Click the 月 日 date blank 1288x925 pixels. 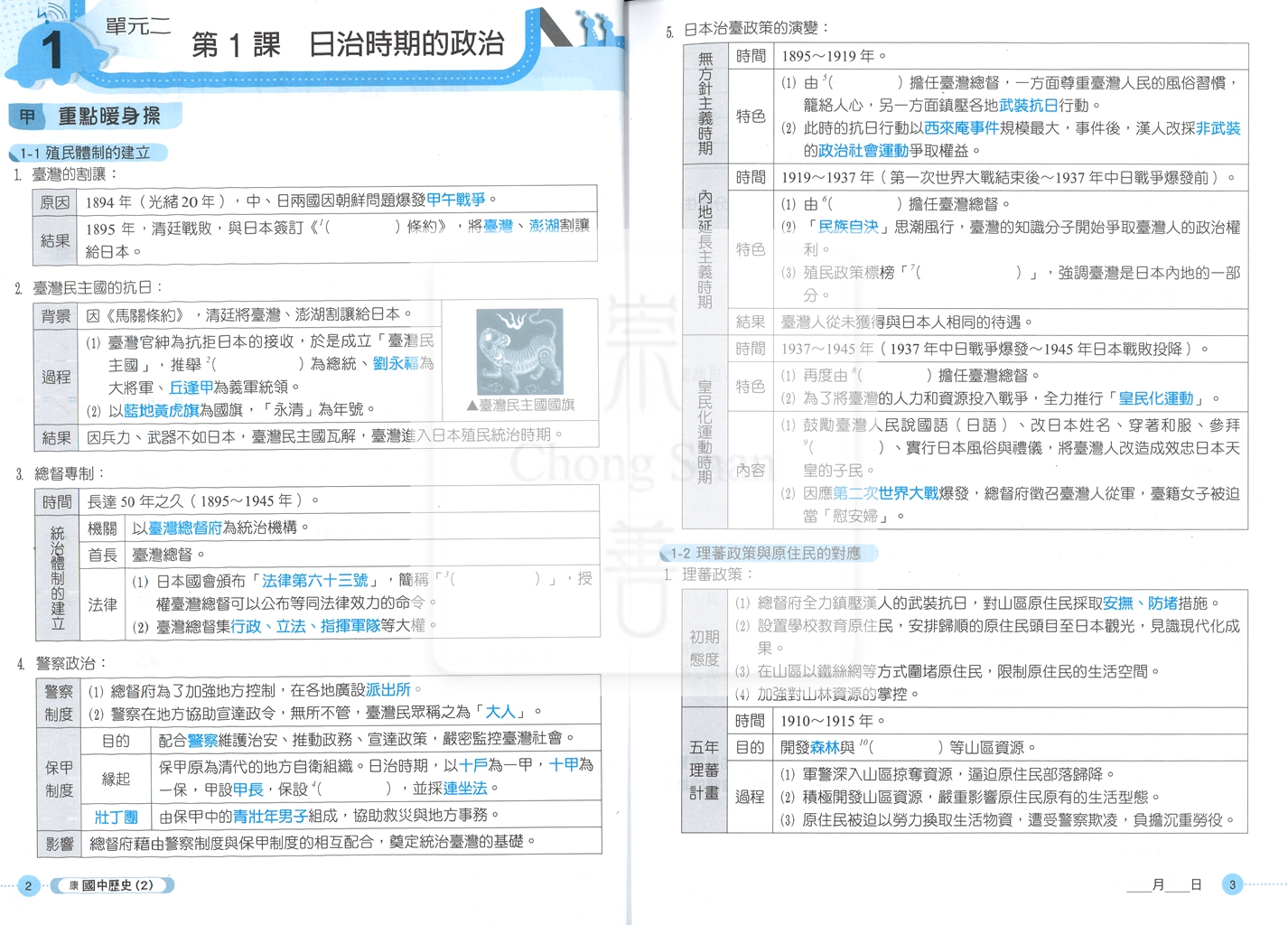click(1164, 885)
